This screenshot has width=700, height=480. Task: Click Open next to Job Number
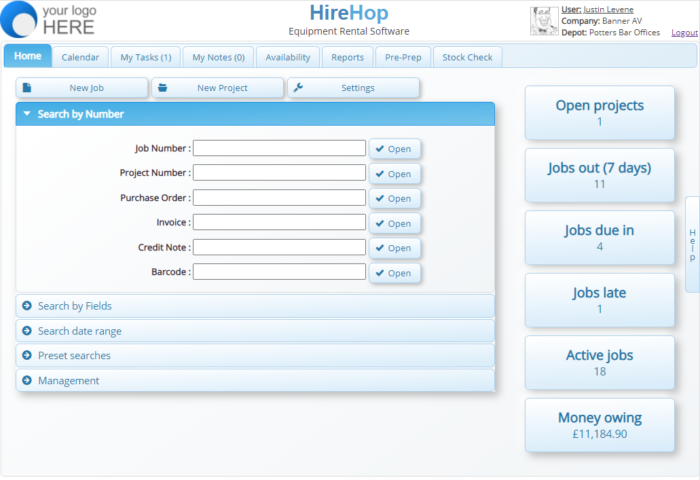pyautogui.click(x=394, y=149)
